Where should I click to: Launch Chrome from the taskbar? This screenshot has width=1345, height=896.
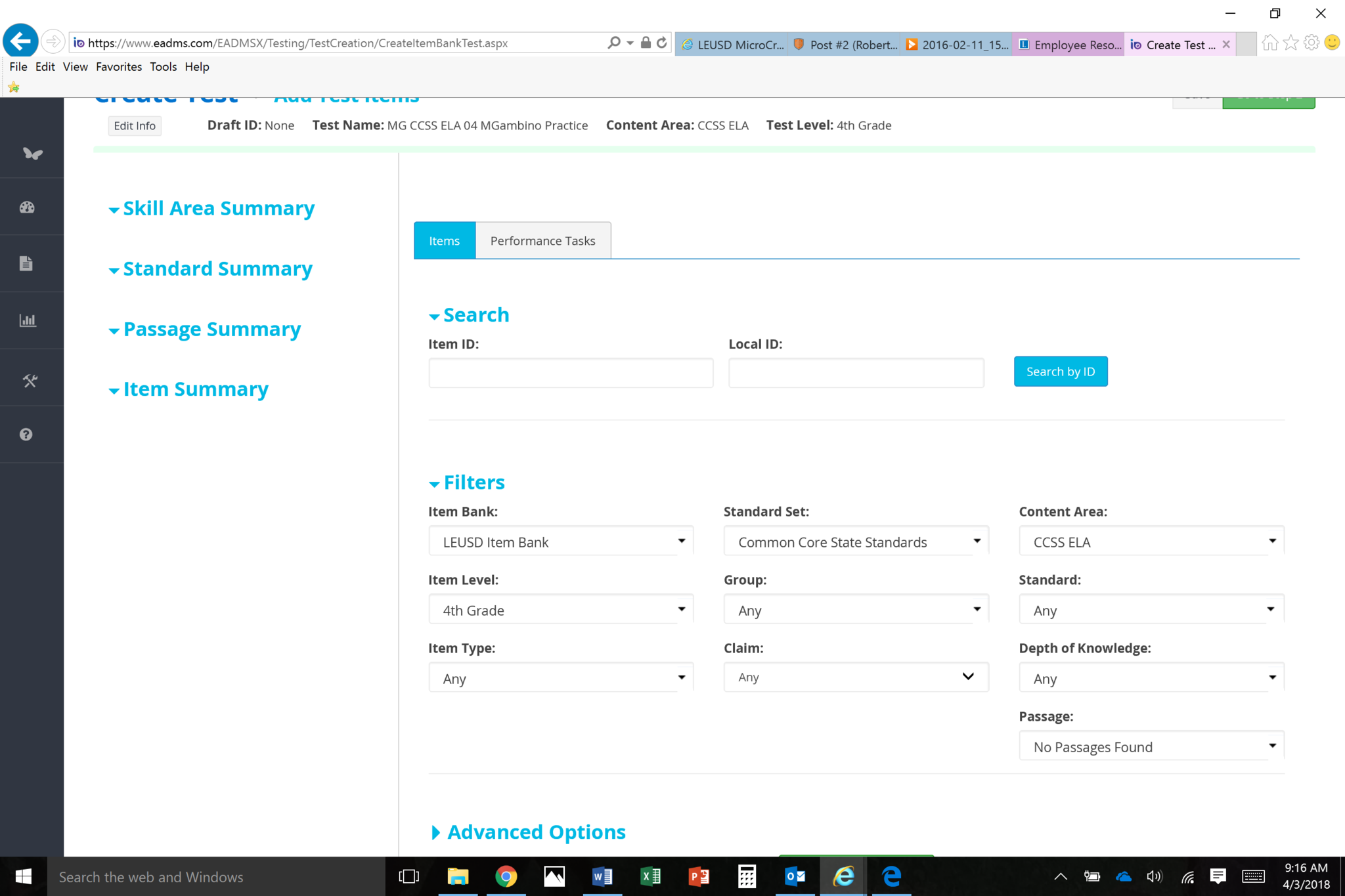[506, 876]
